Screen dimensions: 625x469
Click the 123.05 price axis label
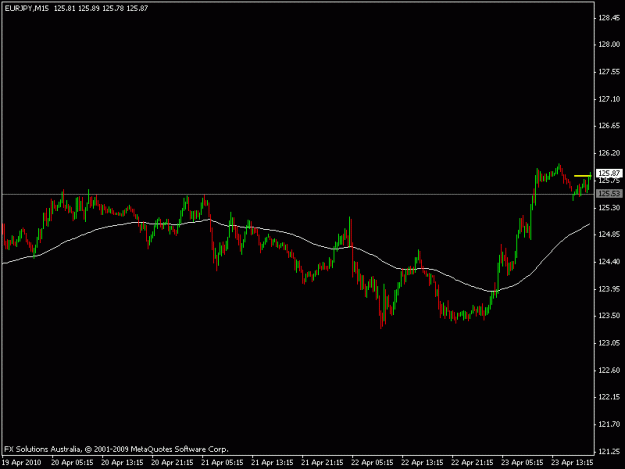(609, 343)
